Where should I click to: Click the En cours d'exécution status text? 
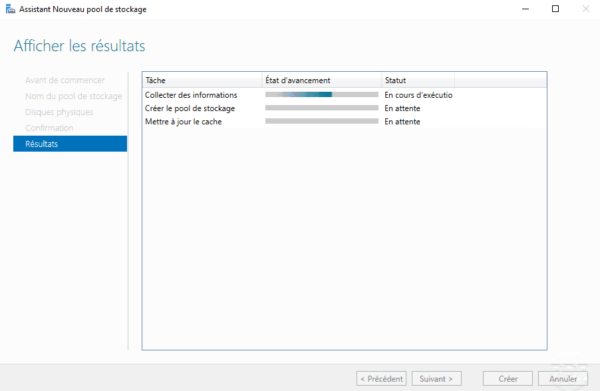click(x=418, y=95)
